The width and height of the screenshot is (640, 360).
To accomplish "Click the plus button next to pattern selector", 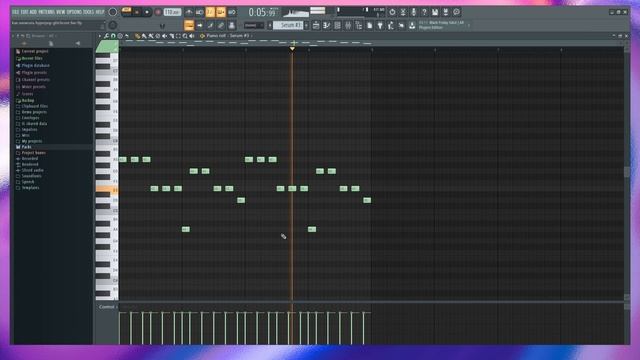I will point(306,25).
